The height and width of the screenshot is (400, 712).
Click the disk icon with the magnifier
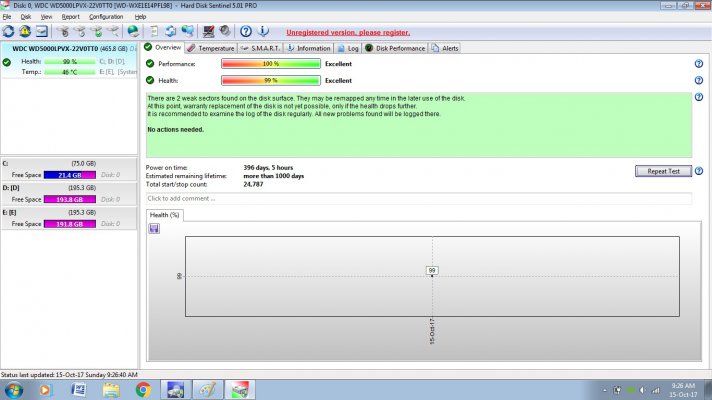(114, 31)
